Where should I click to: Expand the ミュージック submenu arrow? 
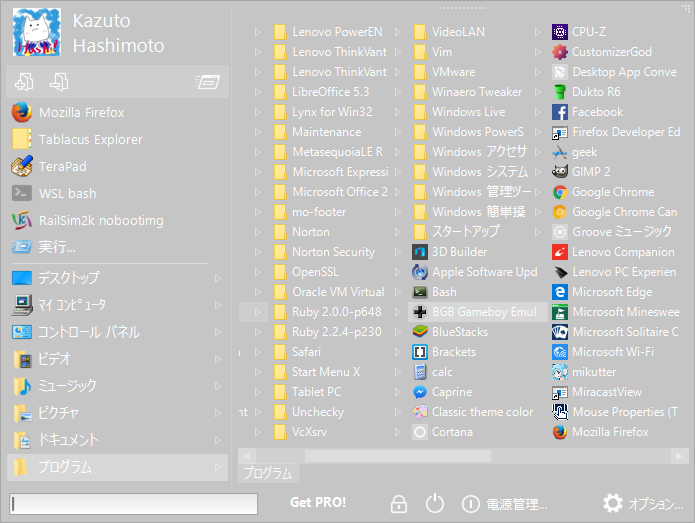pos(218,386)
